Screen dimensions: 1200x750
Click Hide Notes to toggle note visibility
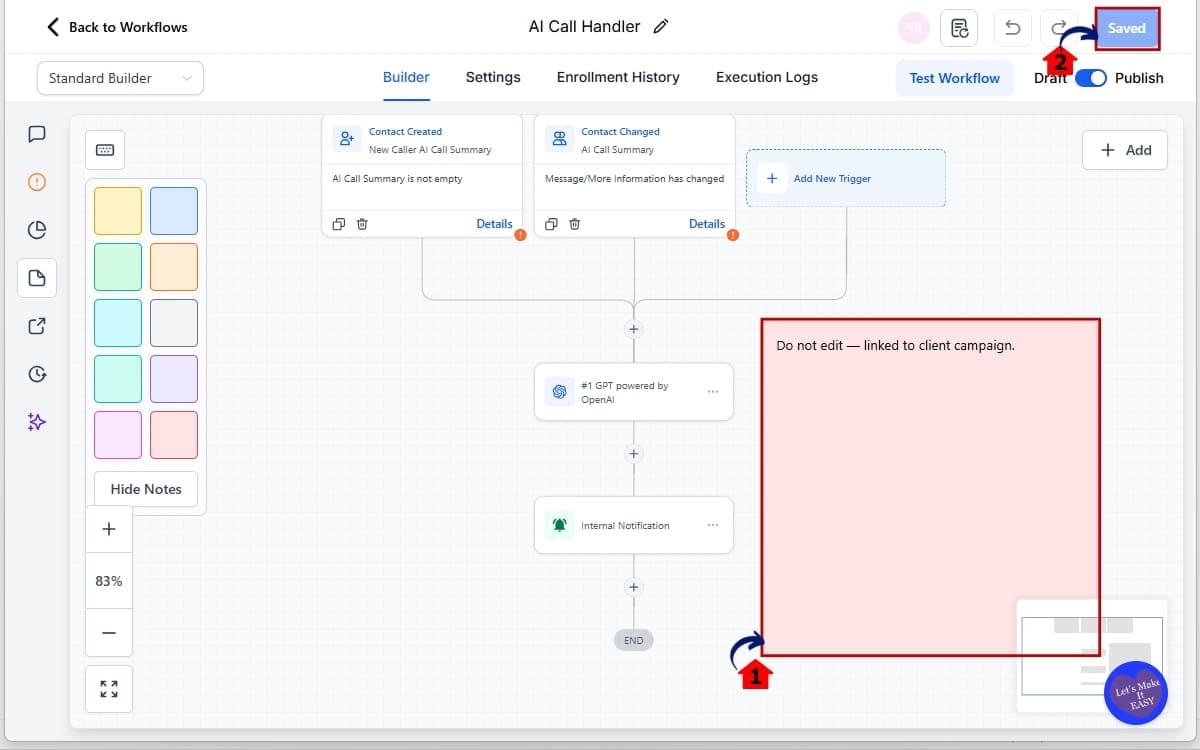[x=146, y=489]
